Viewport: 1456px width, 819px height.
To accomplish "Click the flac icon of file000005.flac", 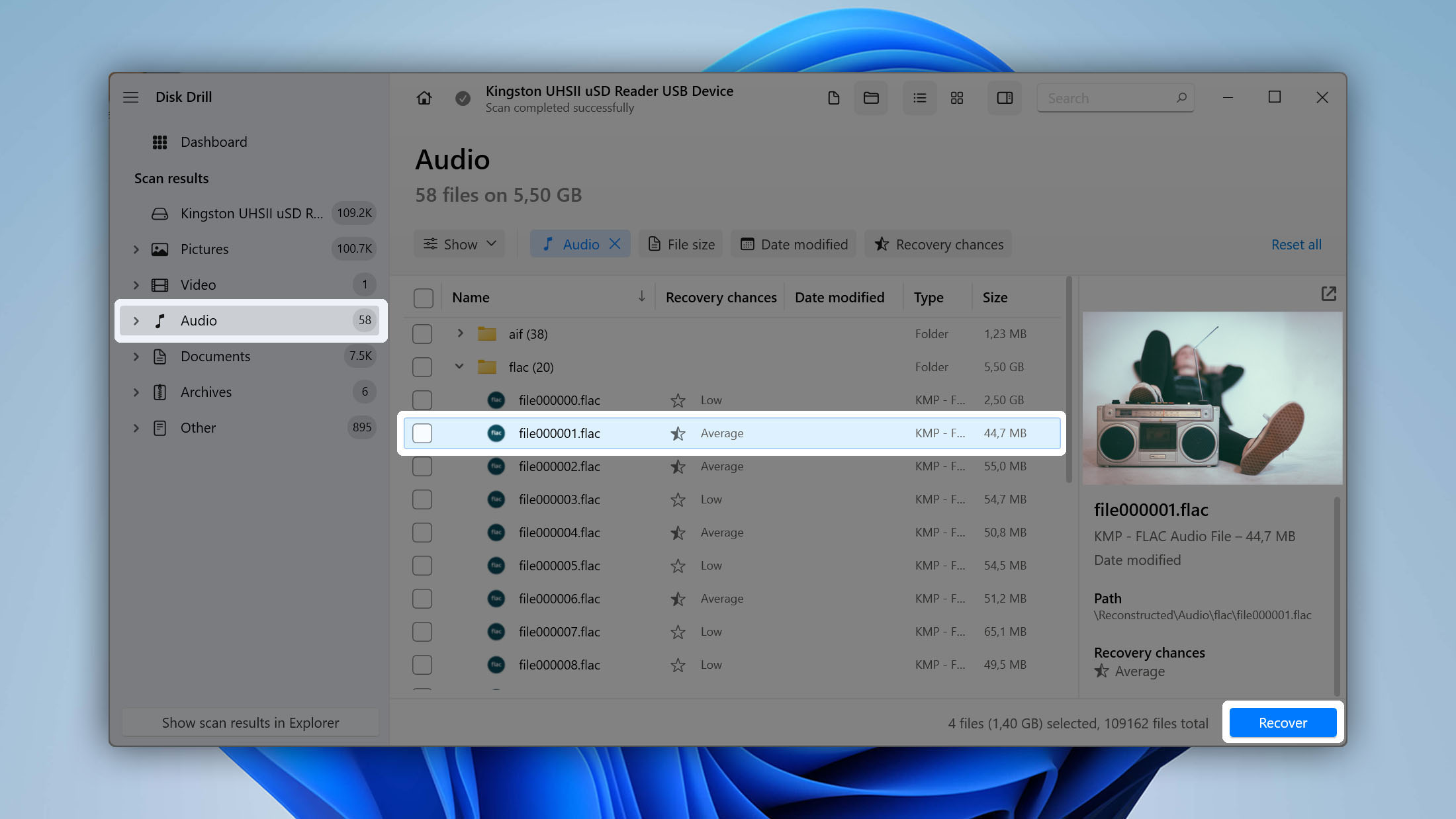I will pyautogui.click(x=496, y=566).
